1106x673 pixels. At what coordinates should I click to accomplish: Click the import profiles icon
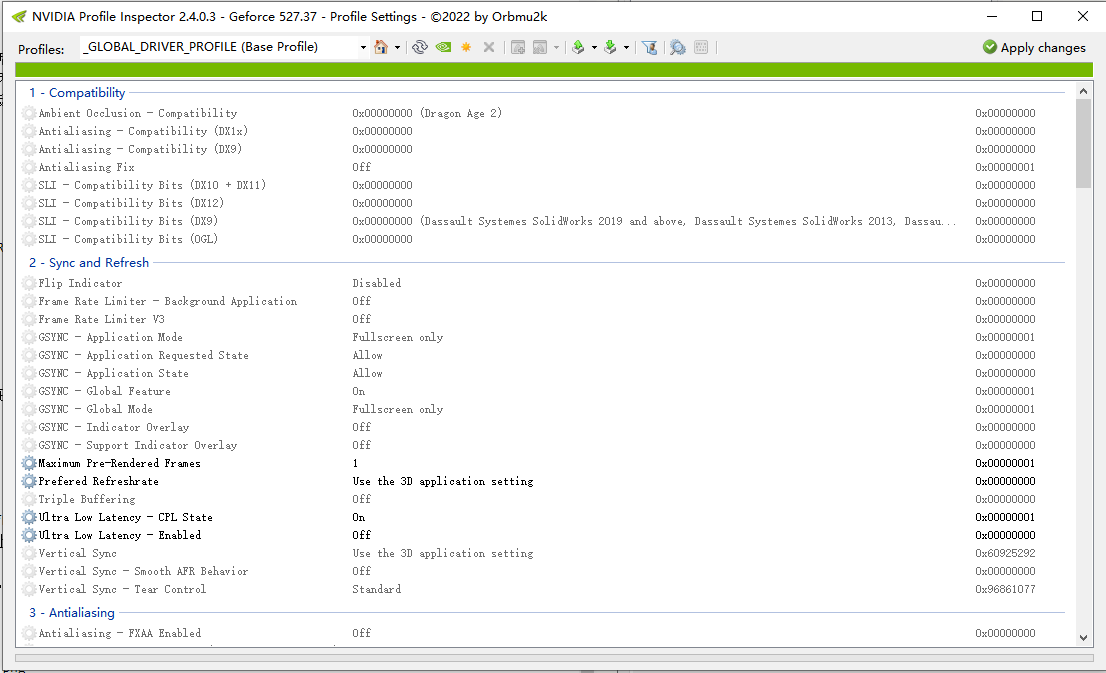[610, 47]
